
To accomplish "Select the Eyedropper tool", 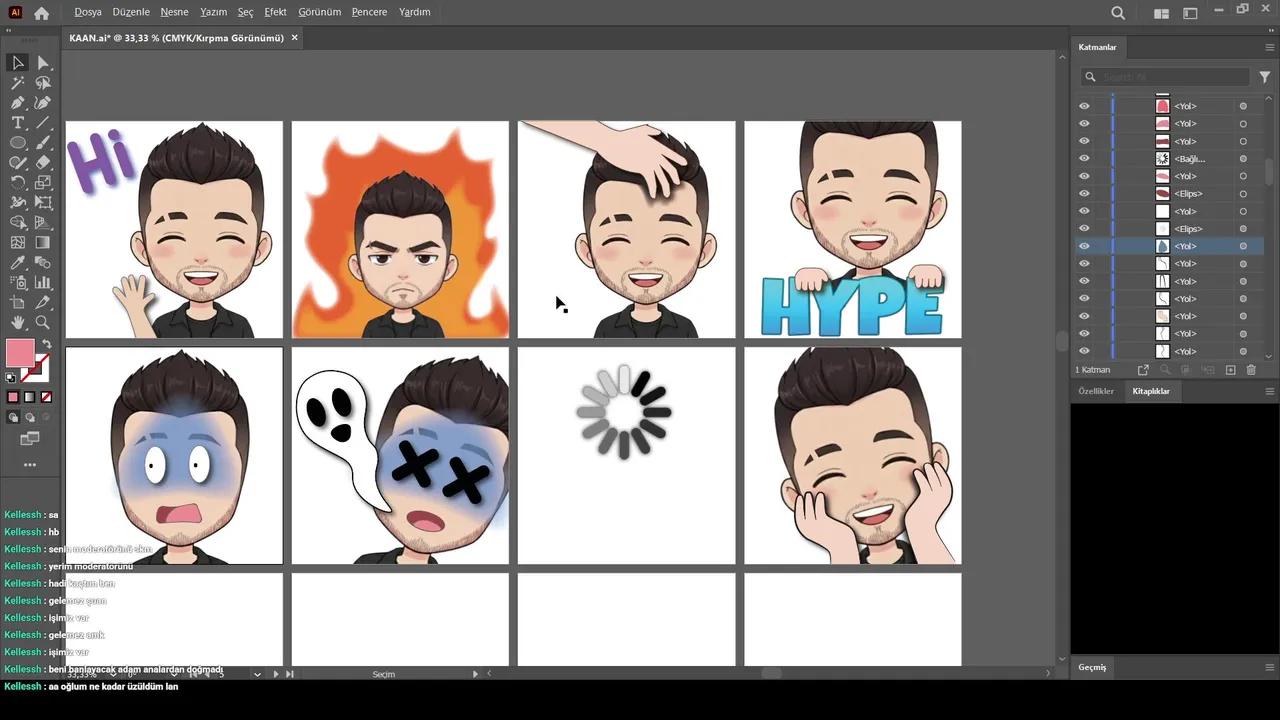I will point(18,262).
